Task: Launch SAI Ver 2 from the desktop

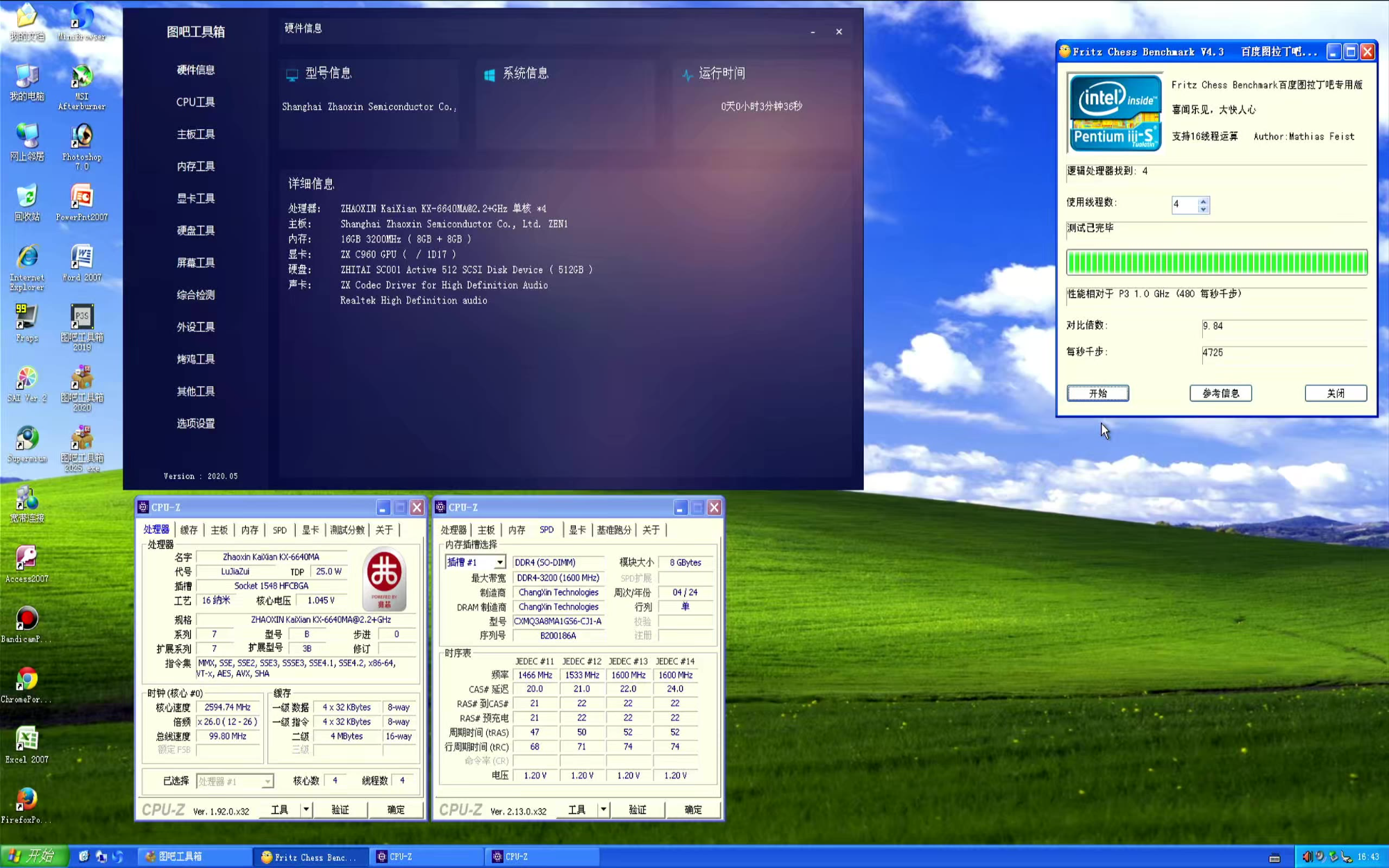Action: coord(26,383)
